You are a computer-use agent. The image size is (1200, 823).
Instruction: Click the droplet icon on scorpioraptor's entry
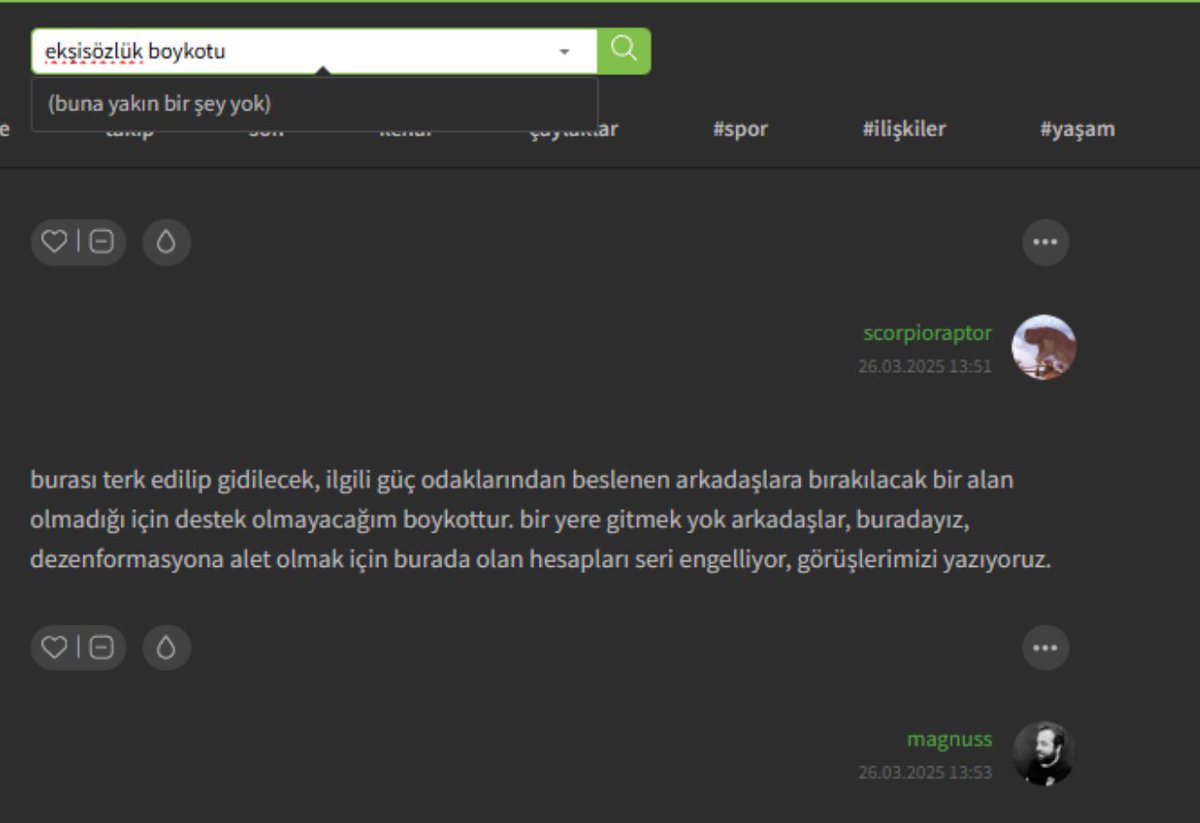pyautogui.click(x=167, y=242)
